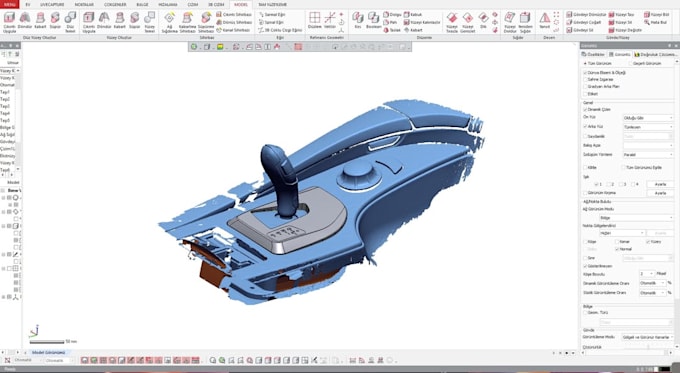Screen dimensions: 680x373
Task: Enable the Etiket checkbox
Action: pos(585,94)
